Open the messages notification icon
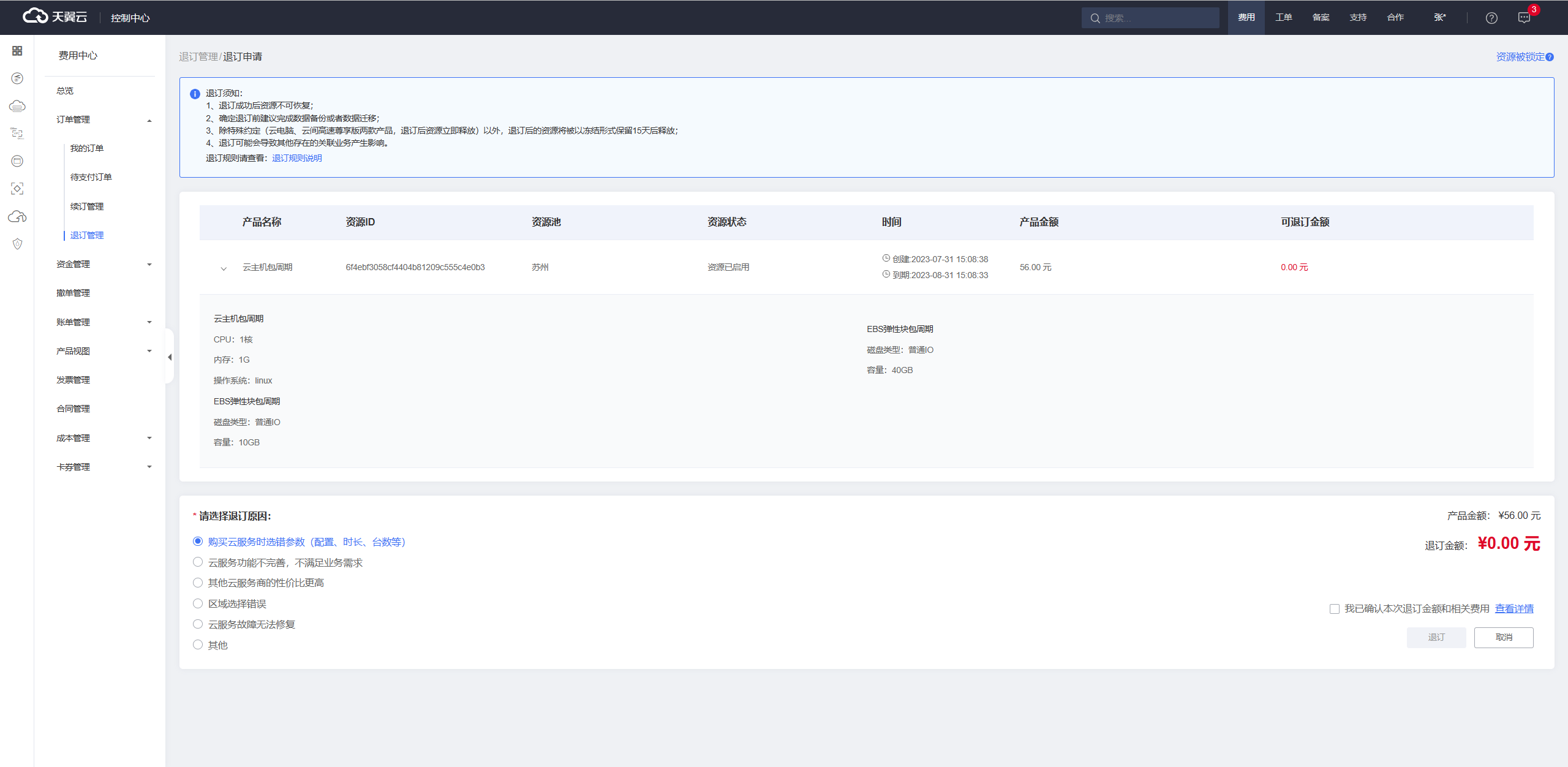The height and width of the screenshot is (767, 1568). click(x=1525, y=18)
